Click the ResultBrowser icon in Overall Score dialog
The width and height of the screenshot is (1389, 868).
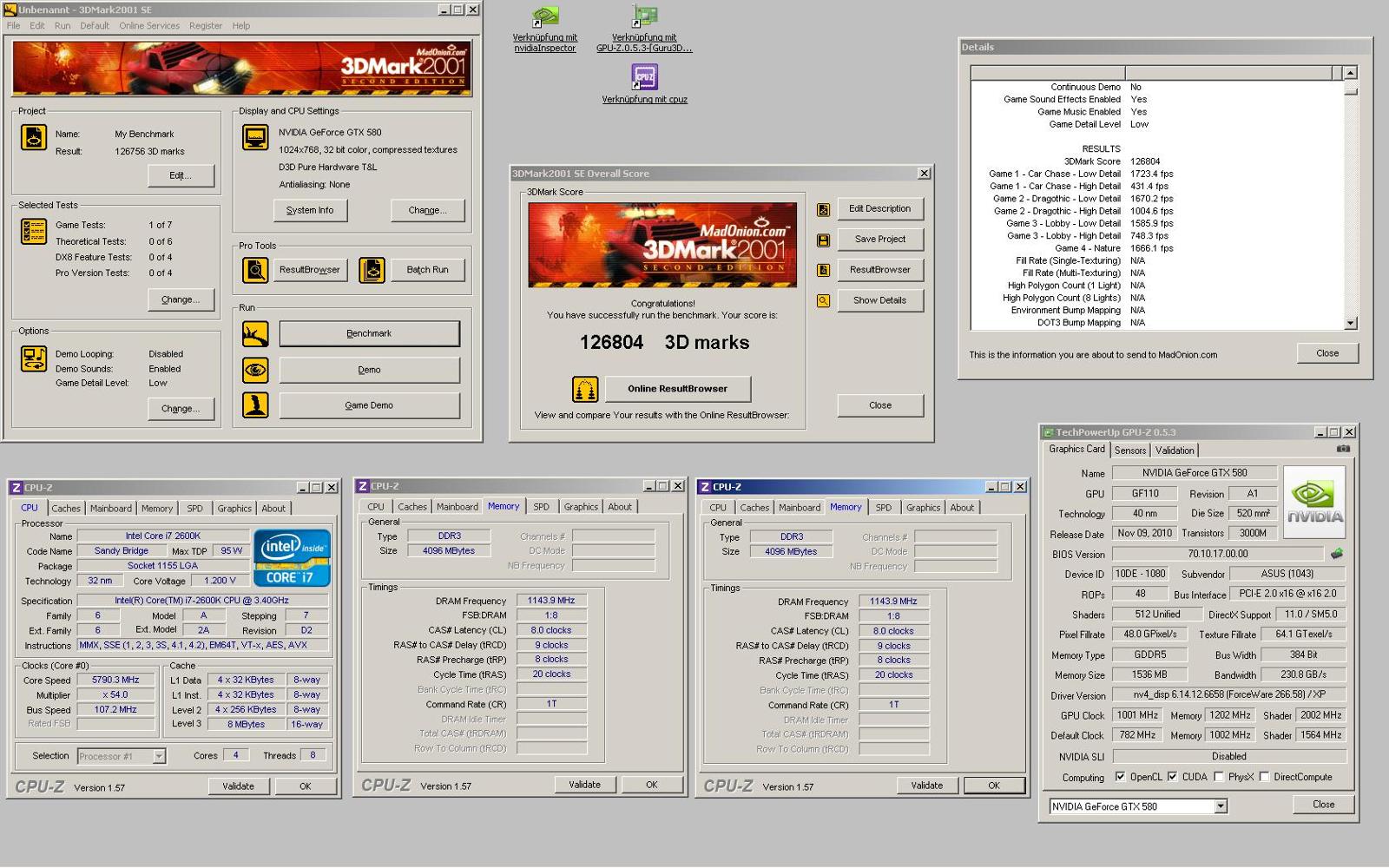click(x=823, y=270)
